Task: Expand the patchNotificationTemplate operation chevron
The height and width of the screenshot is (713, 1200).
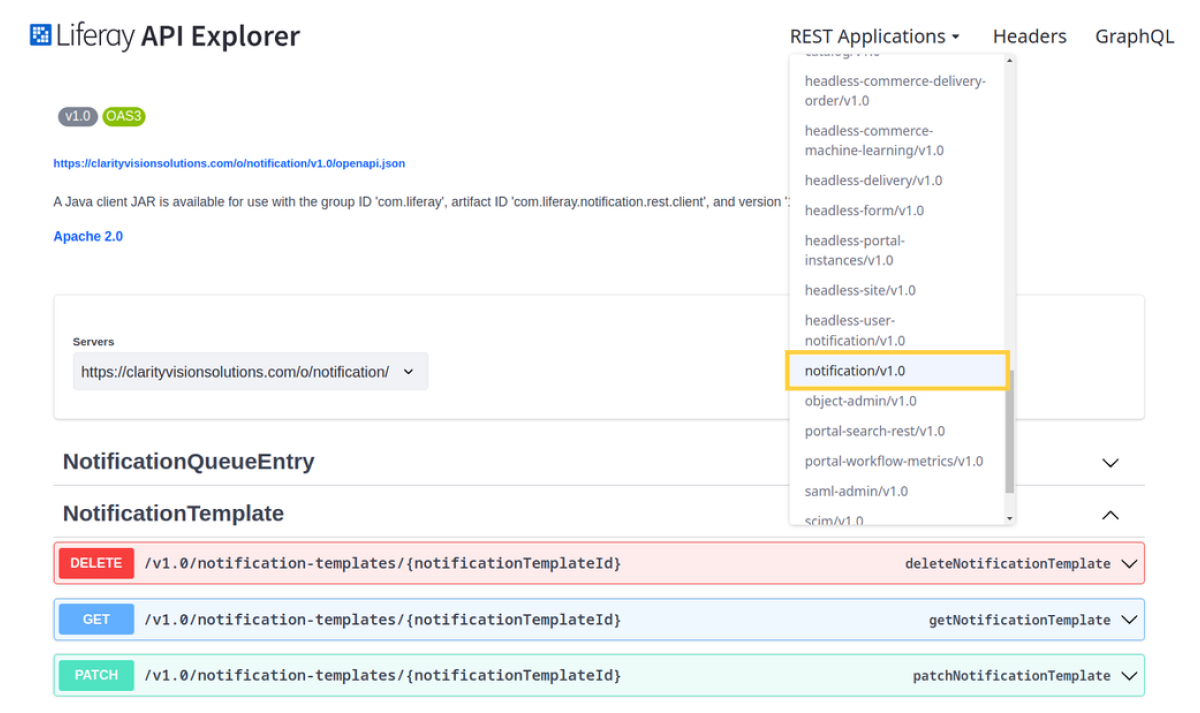Action: click(x=1129, y=675)
